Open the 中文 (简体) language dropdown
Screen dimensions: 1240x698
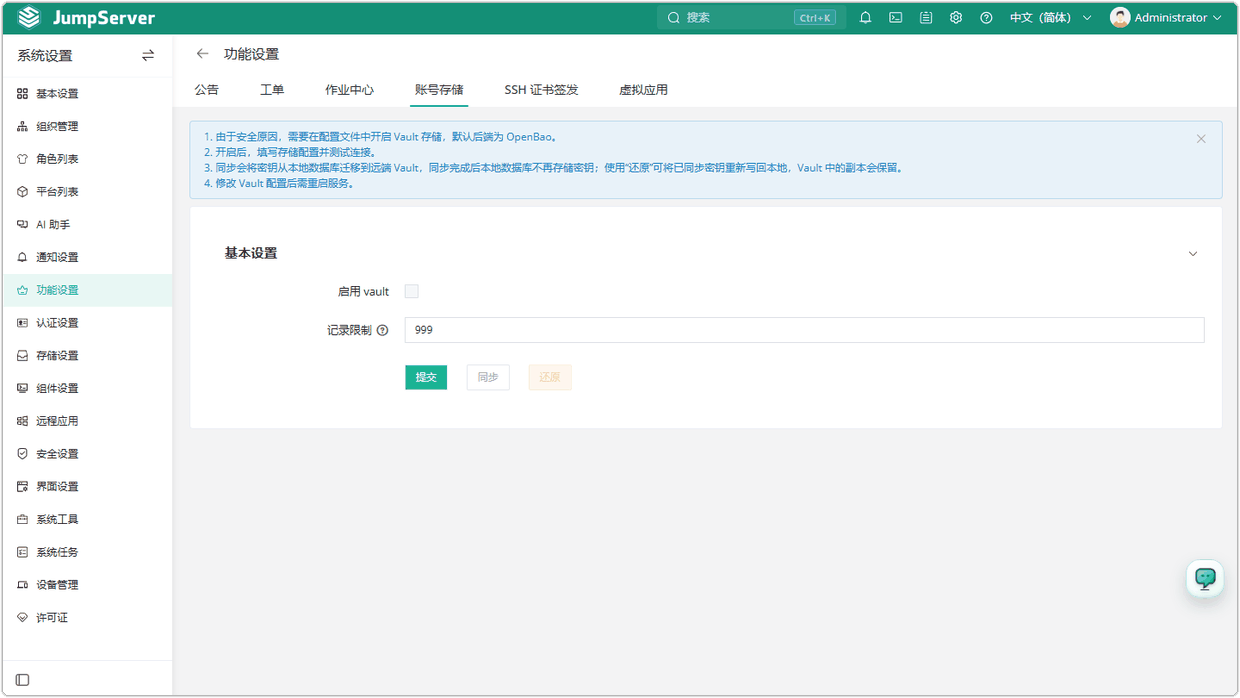coord(1051,18)
